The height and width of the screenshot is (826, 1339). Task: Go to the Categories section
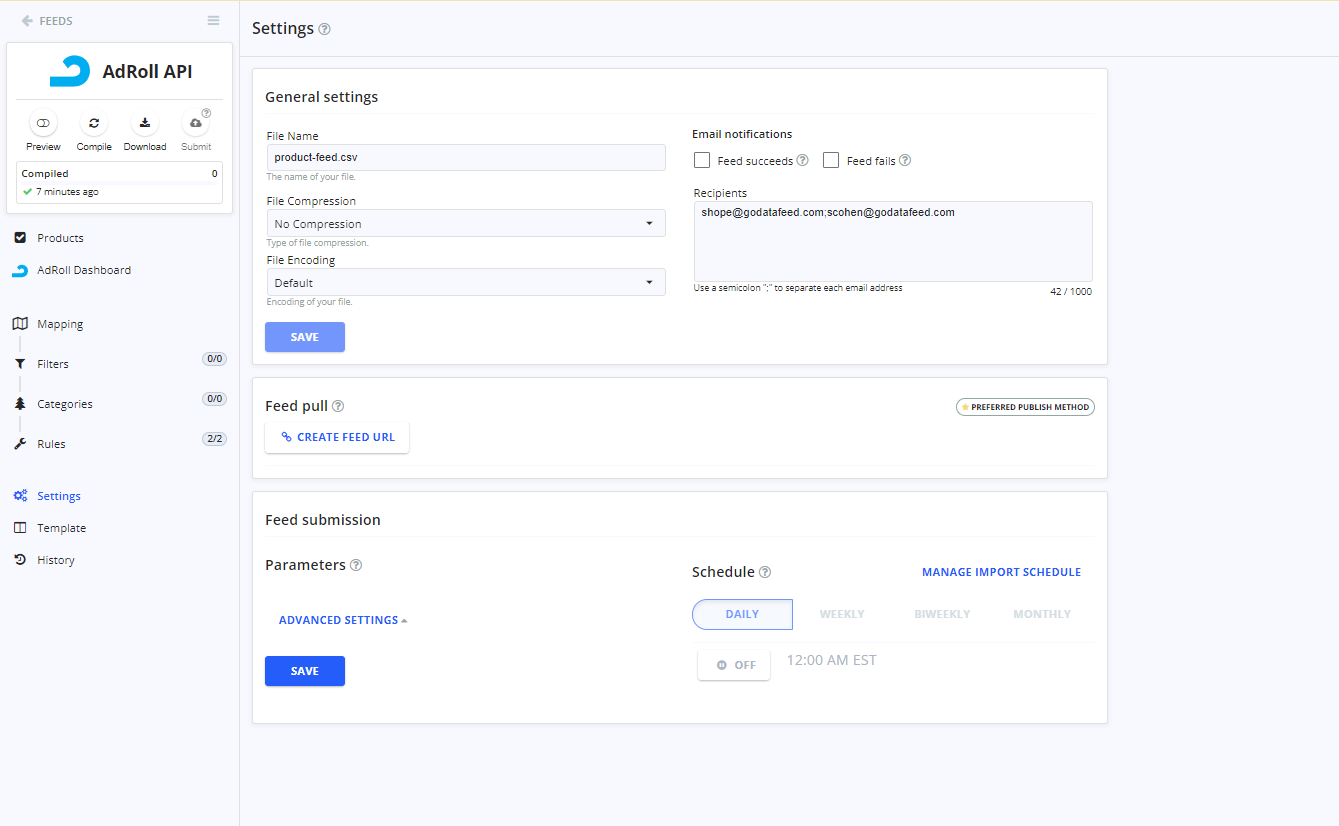point(65,404)
